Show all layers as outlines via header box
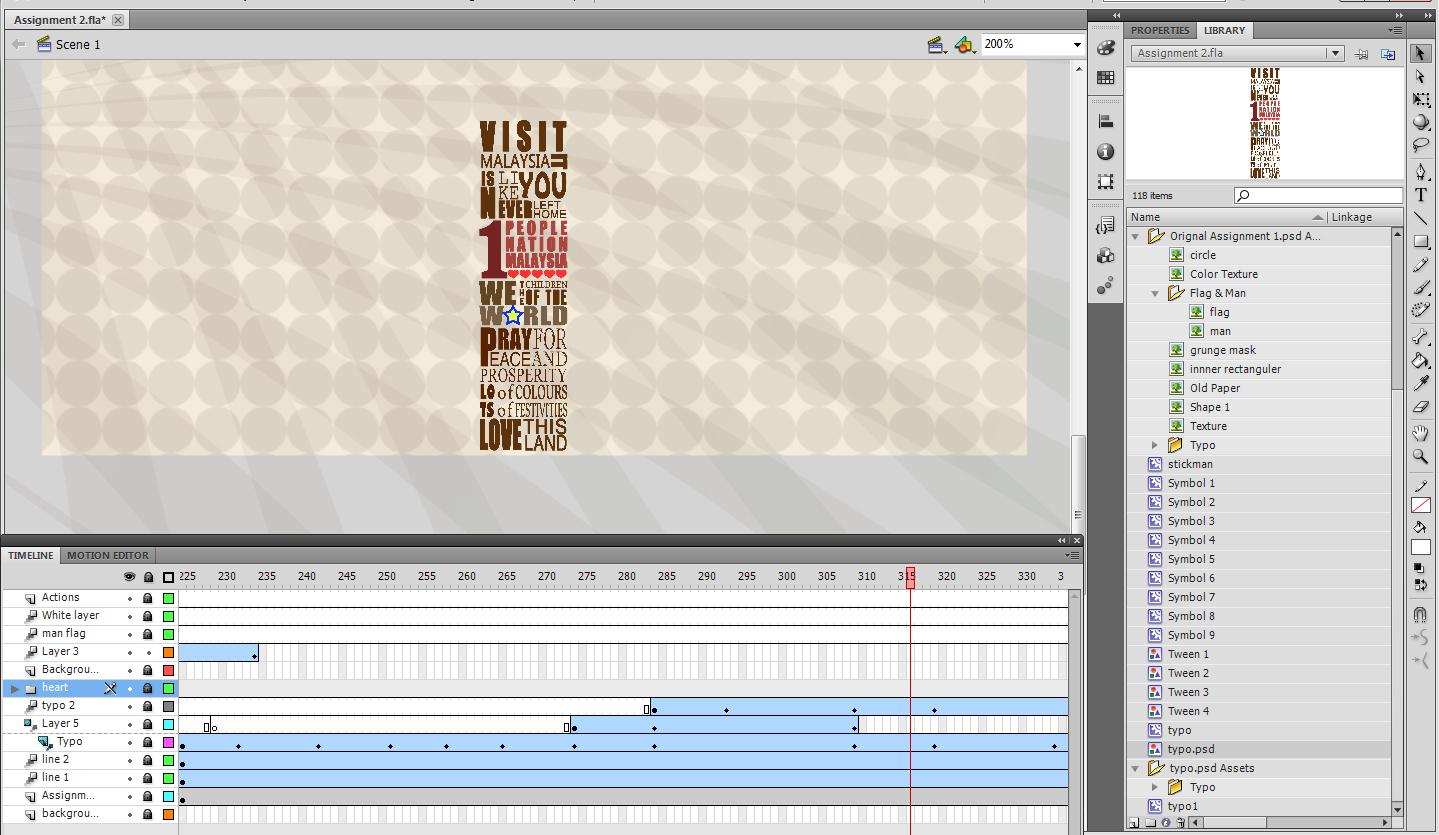Image resolution: width=1439 pixels, height=835 pixels. [168, 577]
